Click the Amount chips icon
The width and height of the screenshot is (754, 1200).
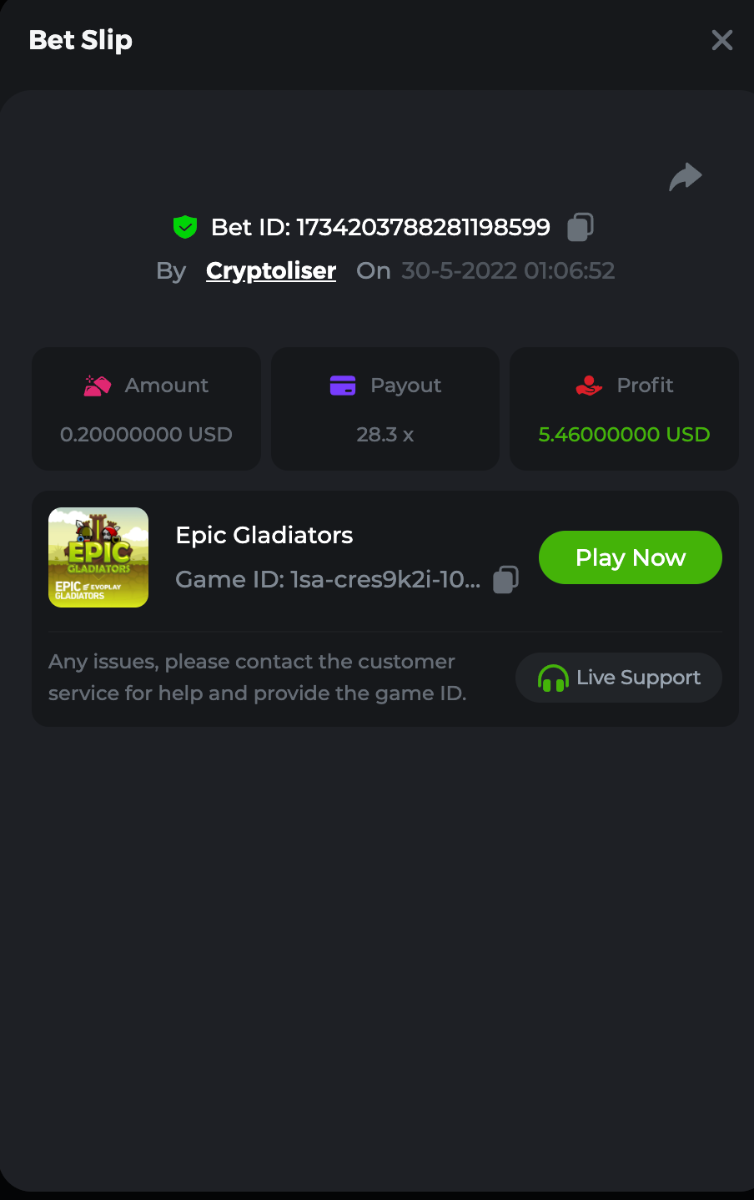pyautogui.click(x=97, y=386)
